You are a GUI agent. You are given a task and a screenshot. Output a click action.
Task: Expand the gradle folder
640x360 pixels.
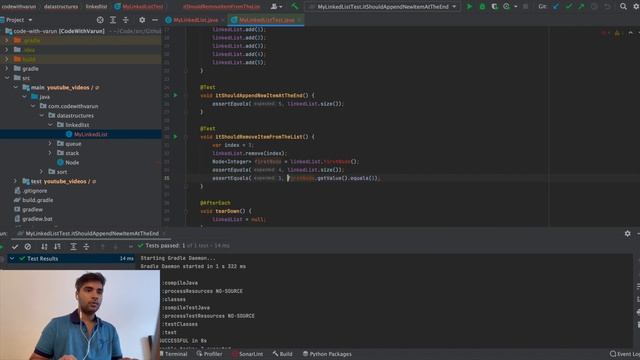7,69
